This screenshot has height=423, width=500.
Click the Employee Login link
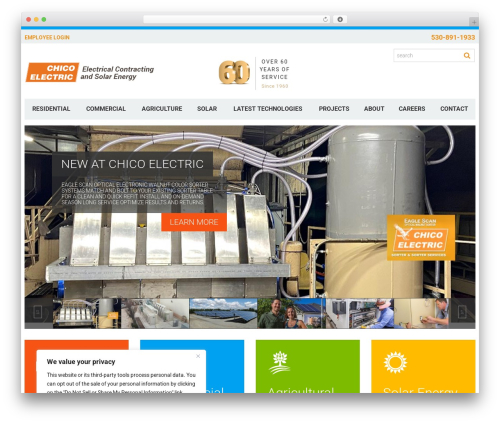(x=47, y=37)
